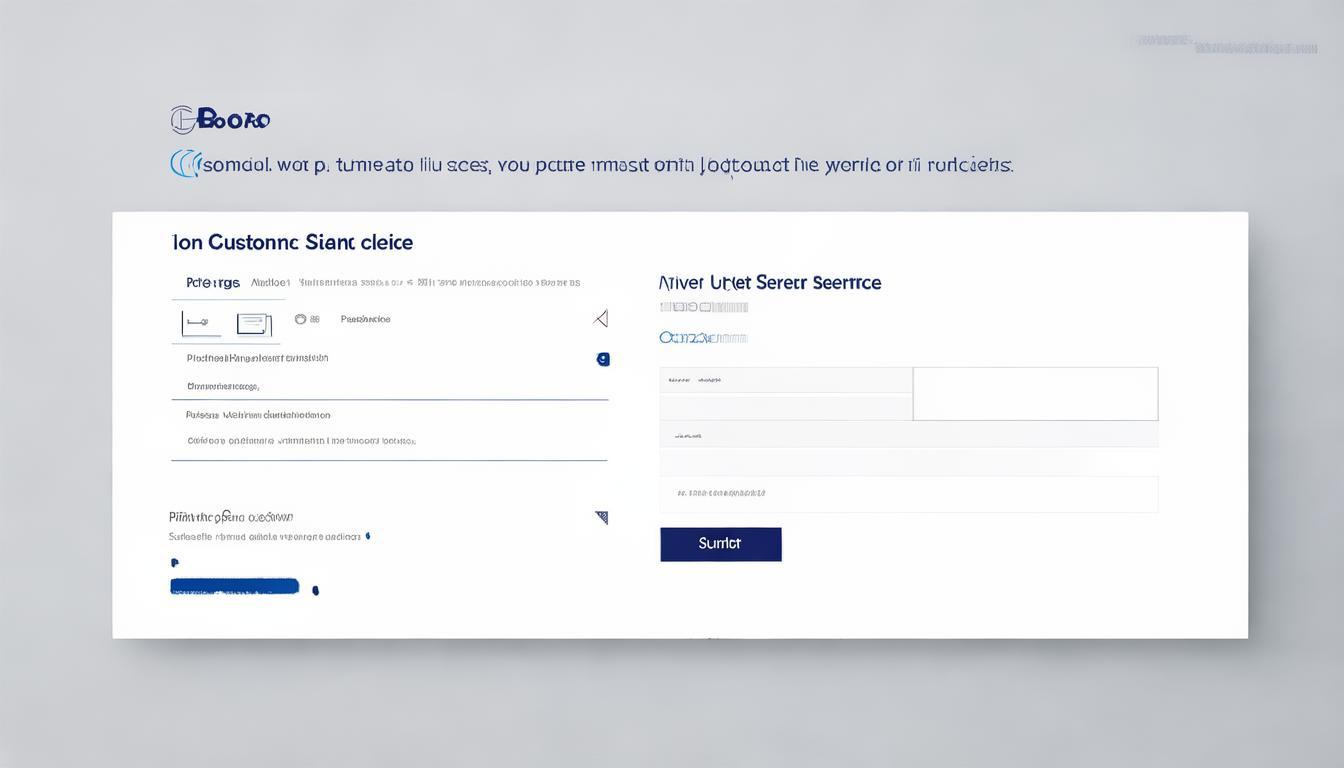Click the solid blue progress bar

pyautogui.click(x=235, y=586)
